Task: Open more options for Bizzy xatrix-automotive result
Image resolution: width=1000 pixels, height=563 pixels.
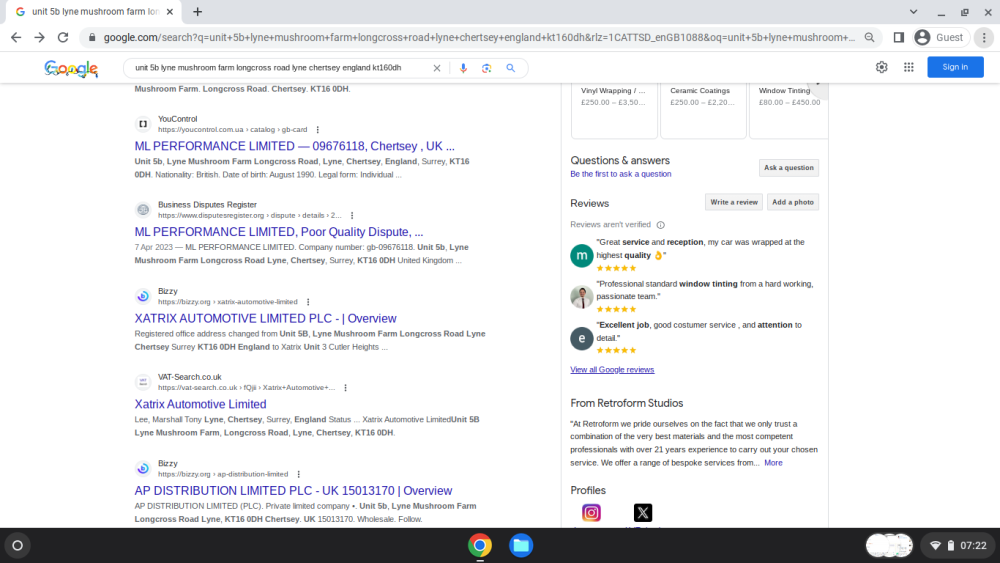Action: coord(308,302)
